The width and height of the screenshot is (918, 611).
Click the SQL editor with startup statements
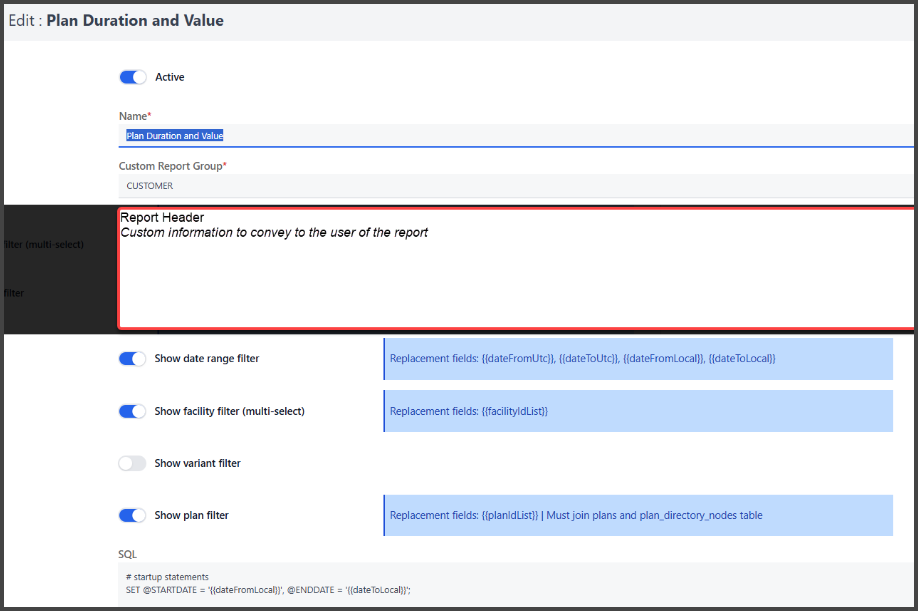[x=516, y=583]
